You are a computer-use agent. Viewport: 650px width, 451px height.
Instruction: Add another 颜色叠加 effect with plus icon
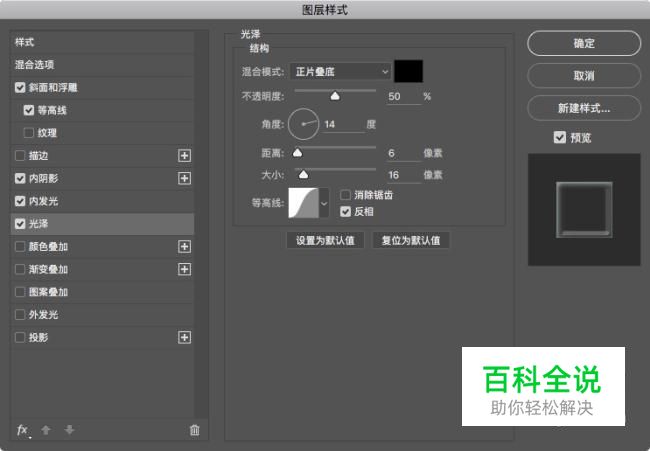184,247
